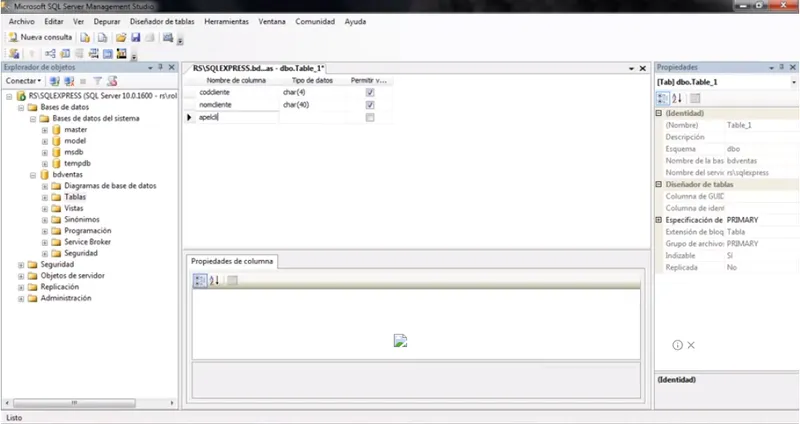800x424 pixels.
Task: Open the Diseñador de tablas menu
Action: [162, 21]
